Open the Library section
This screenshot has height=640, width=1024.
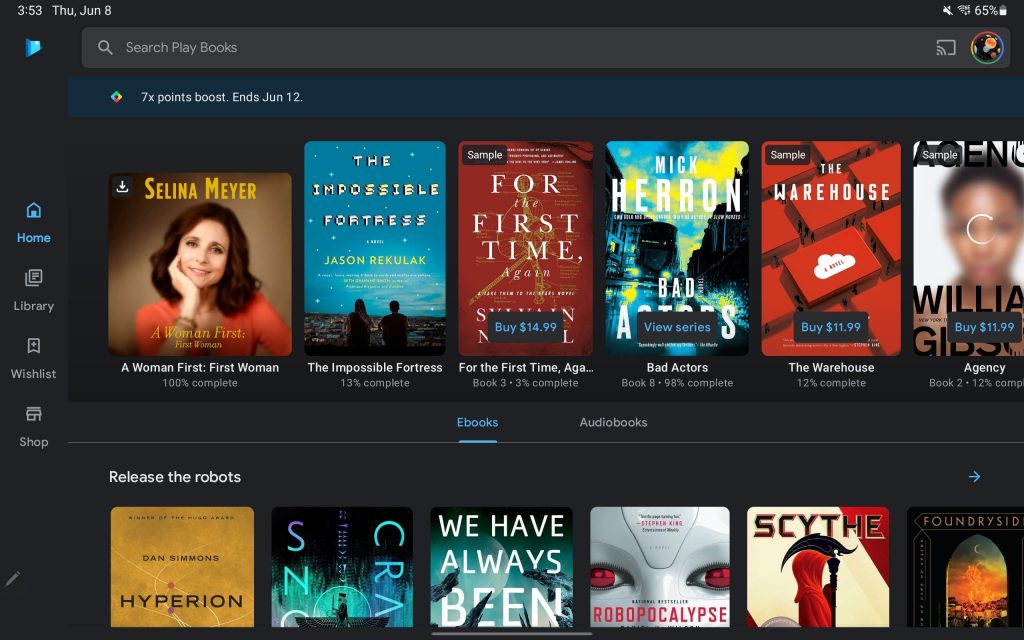pos(33,290)
